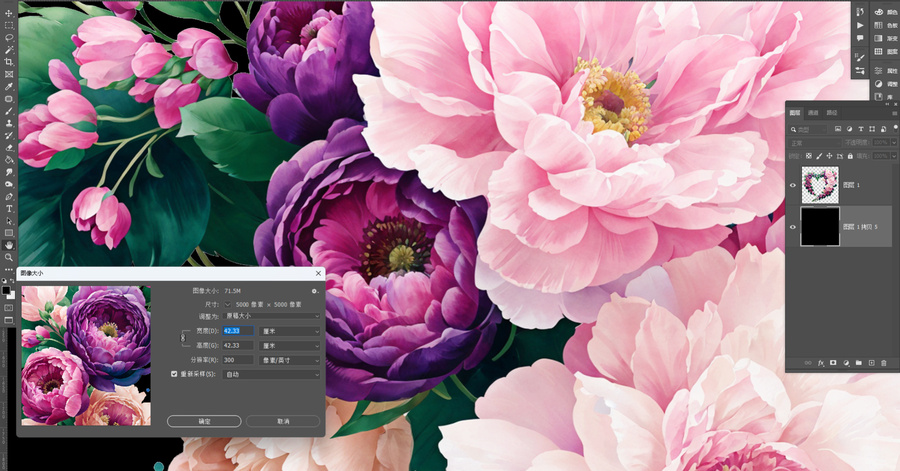Open the Brush Settings panel icon
900x471 pixels.
(860, 57)
